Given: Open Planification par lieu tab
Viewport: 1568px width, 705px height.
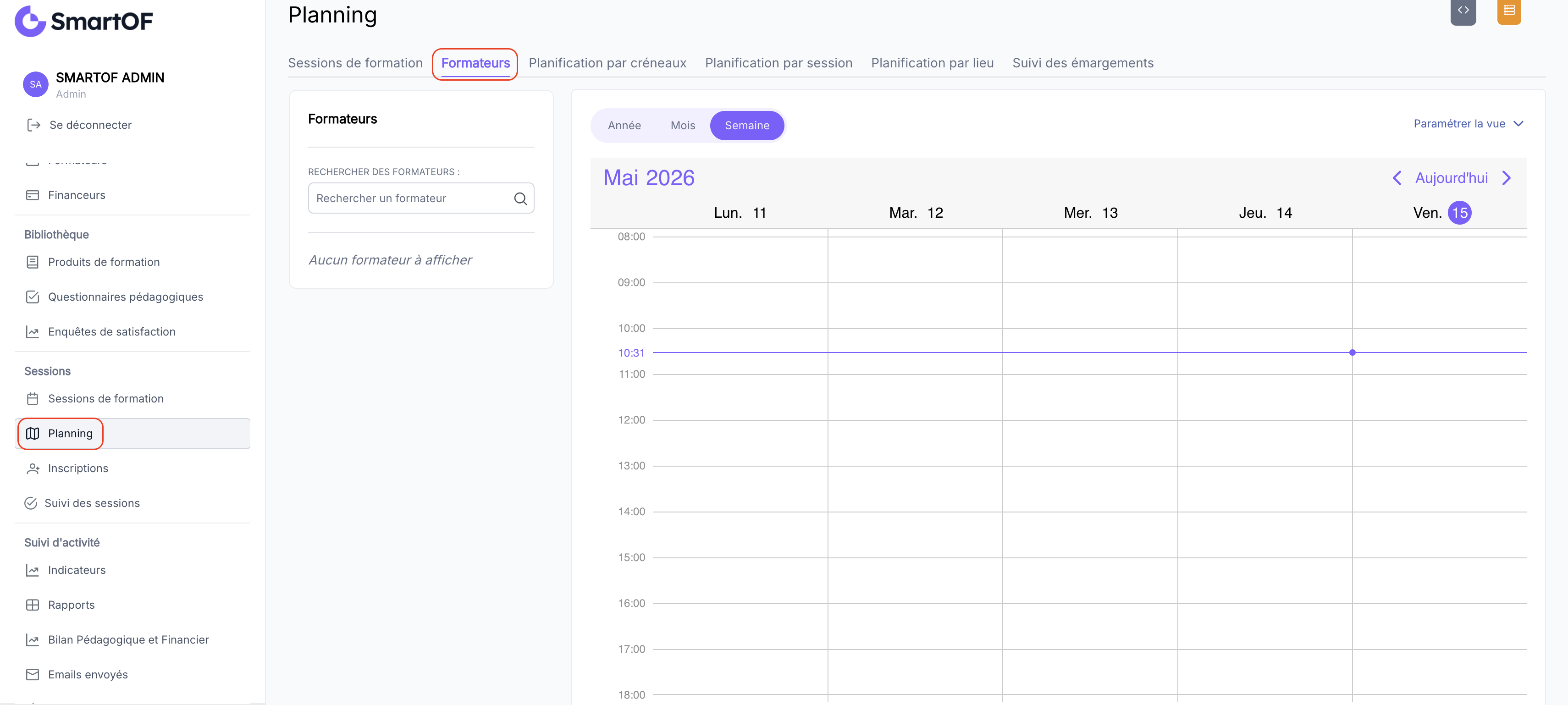Looking at the screenshot, I should (932, 63).
